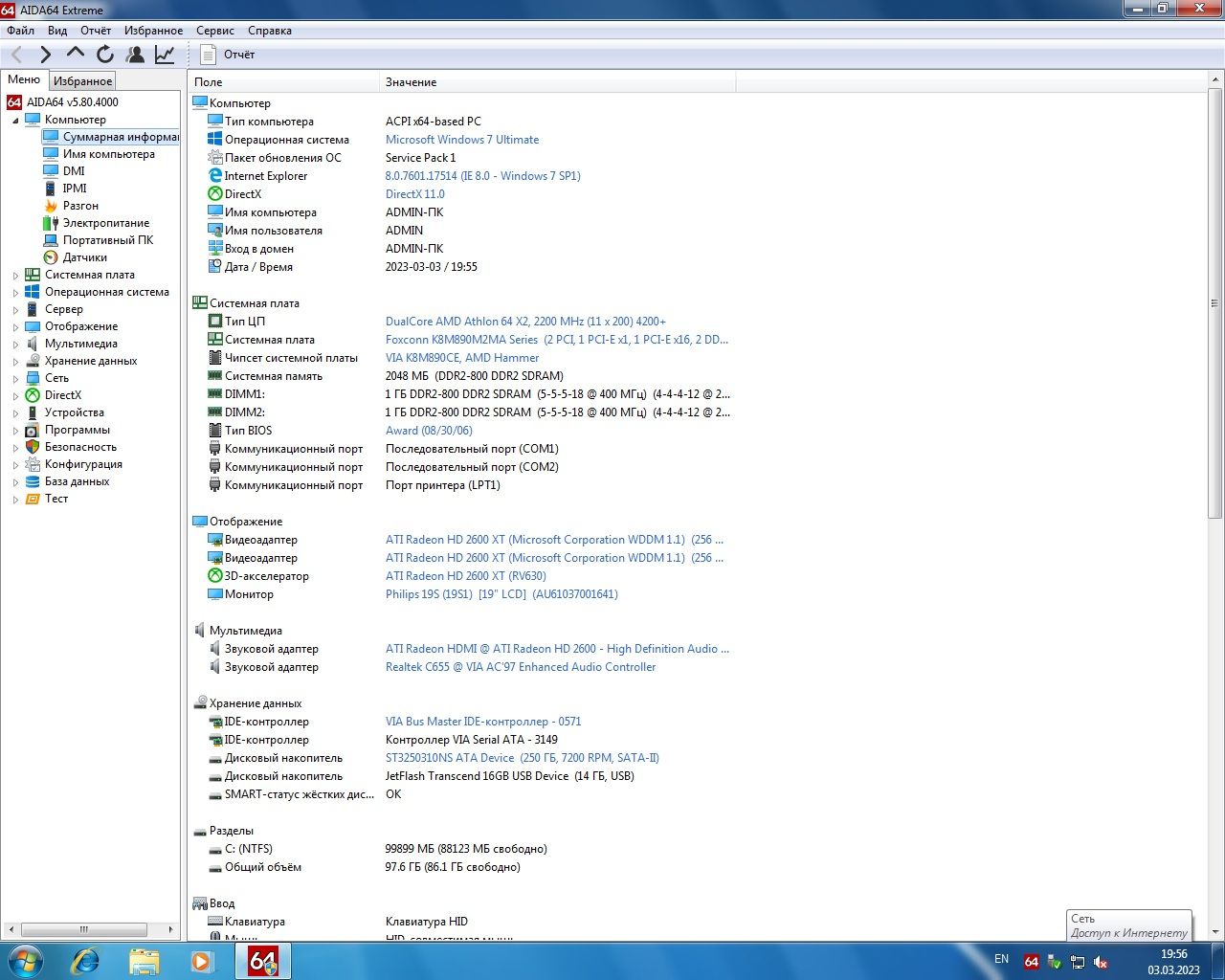1225x980 pixels.
Task: Open the Сервис menu
Action: tap(215, 31)
